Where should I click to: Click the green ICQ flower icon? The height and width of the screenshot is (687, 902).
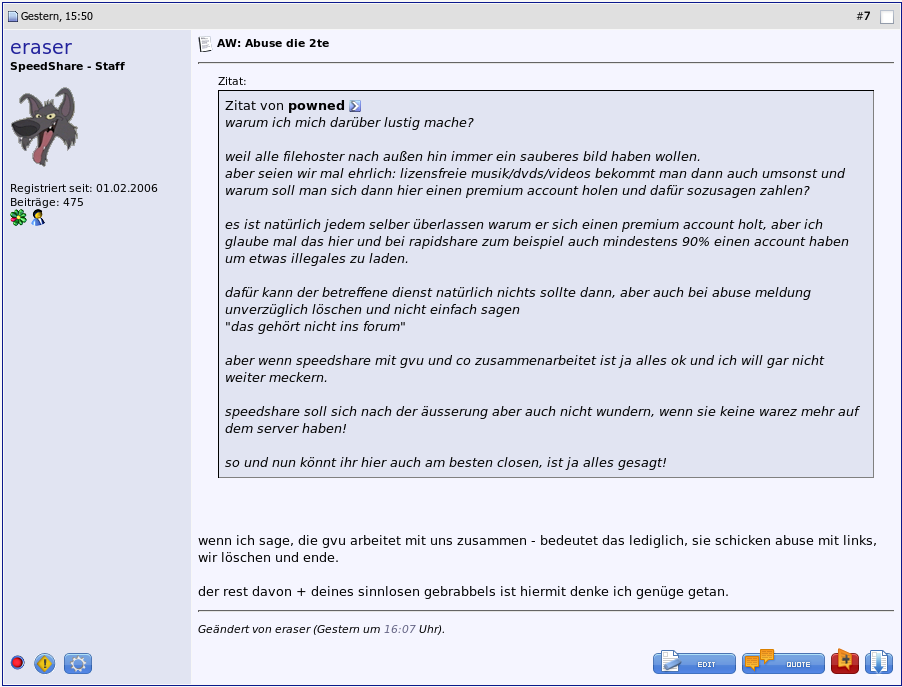click(x=18, y=217)
